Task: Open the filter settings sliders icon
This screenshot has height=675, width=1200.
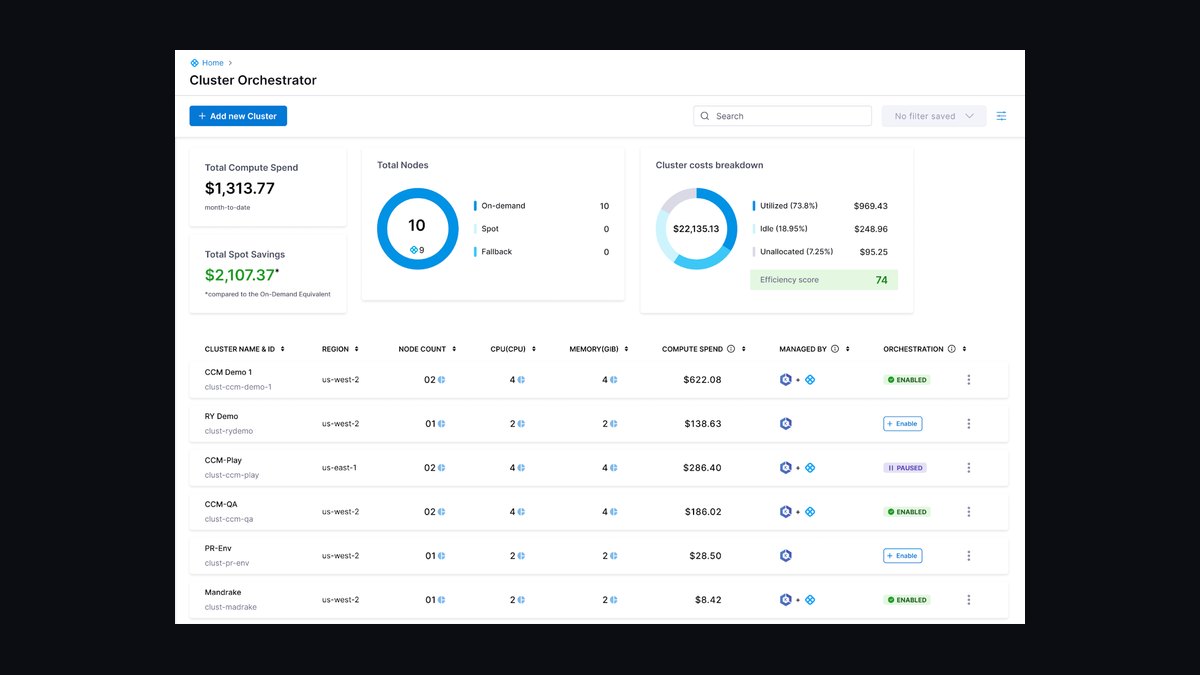Action: coord(1001,116)
